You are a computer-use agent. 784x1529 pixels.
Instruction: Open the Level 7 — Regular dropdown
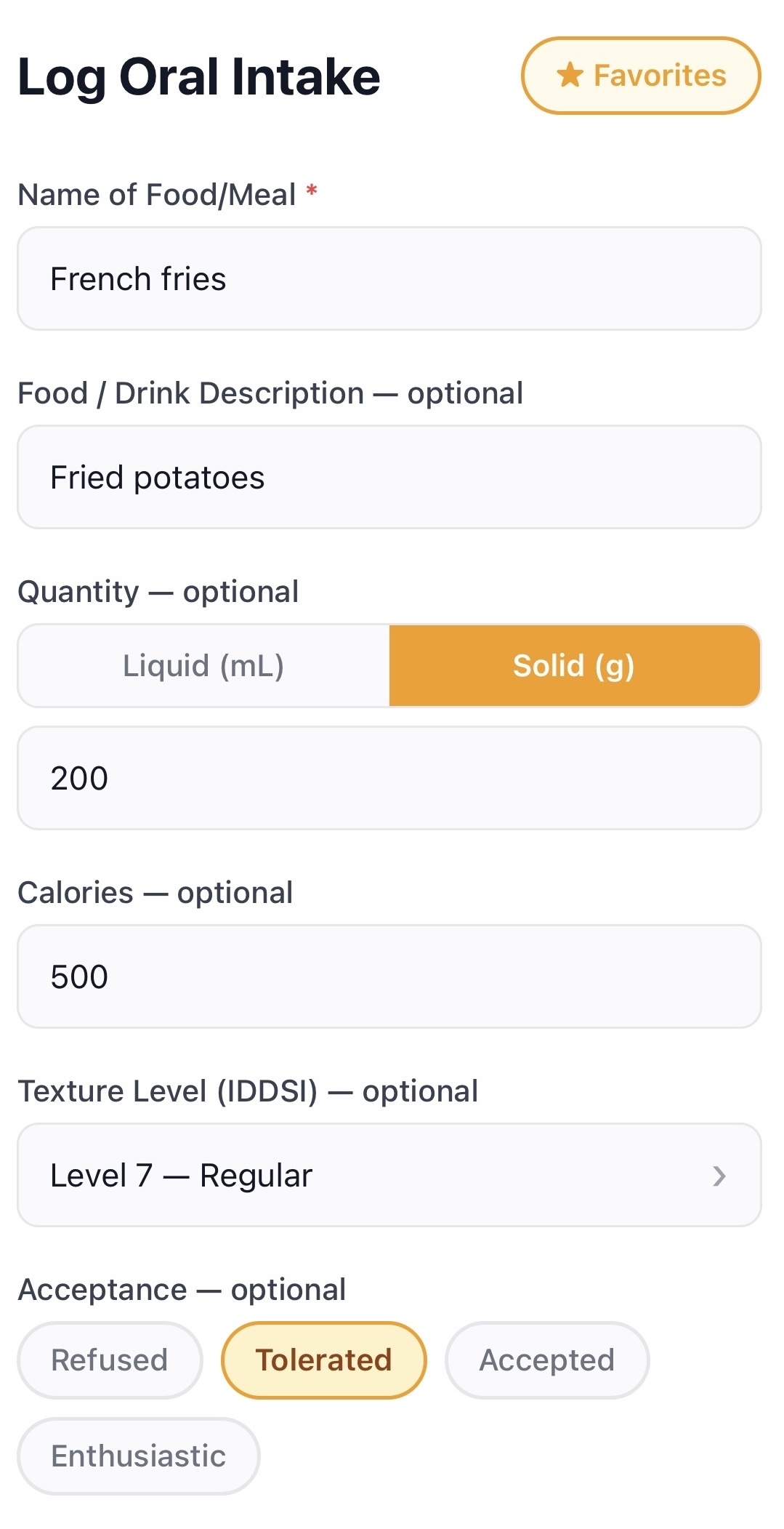tap(389, 1175)
